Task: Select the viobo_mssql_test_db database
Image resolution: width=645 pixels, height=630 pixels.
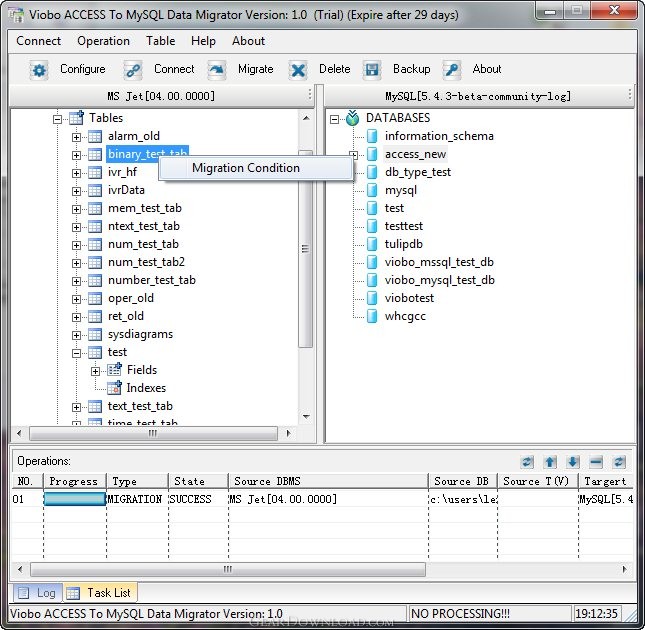Action: tap(439, 262)
